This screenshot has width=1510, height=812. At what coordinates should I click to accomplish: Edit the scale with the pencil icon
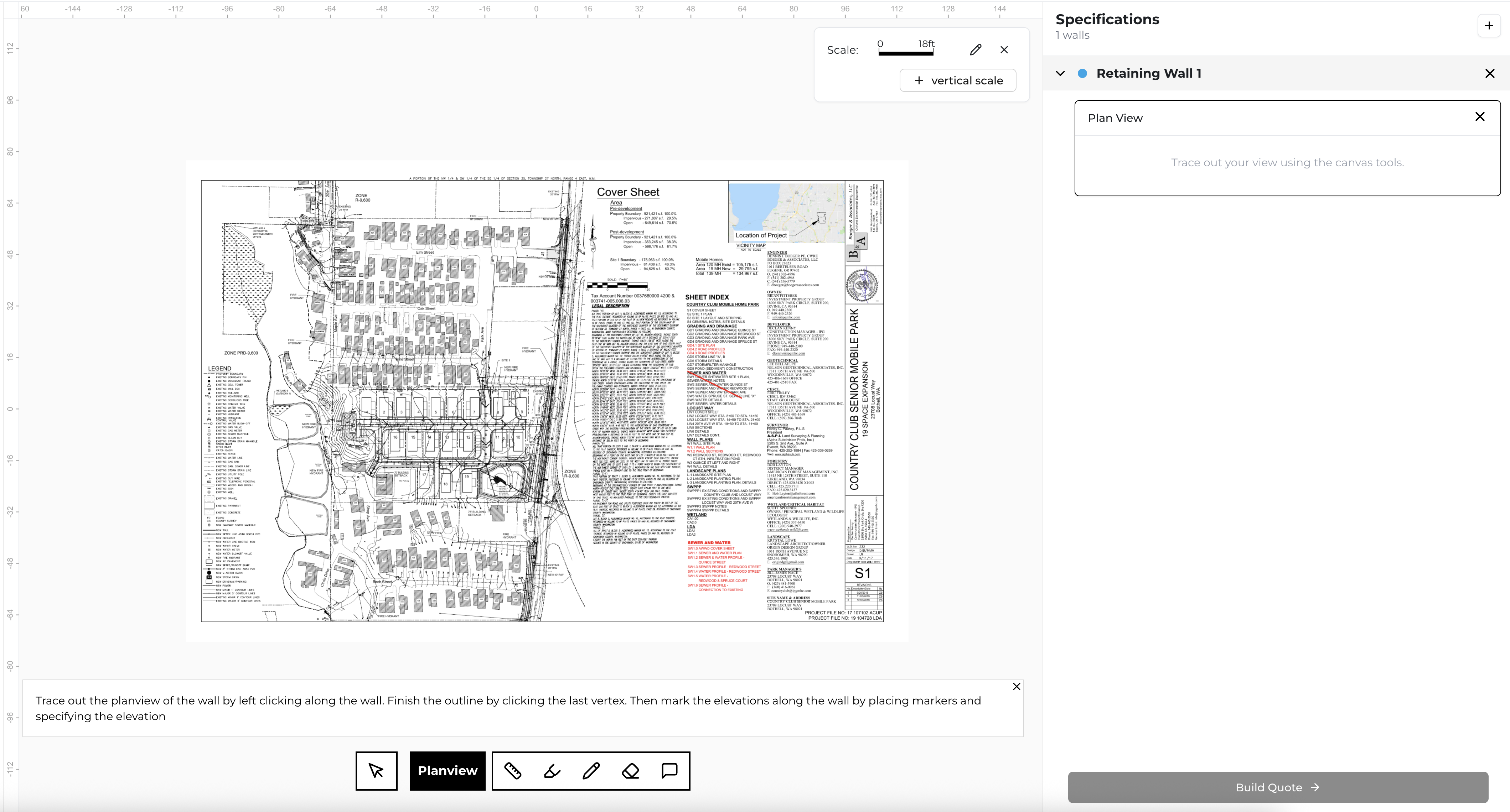(x=976, y=50)
